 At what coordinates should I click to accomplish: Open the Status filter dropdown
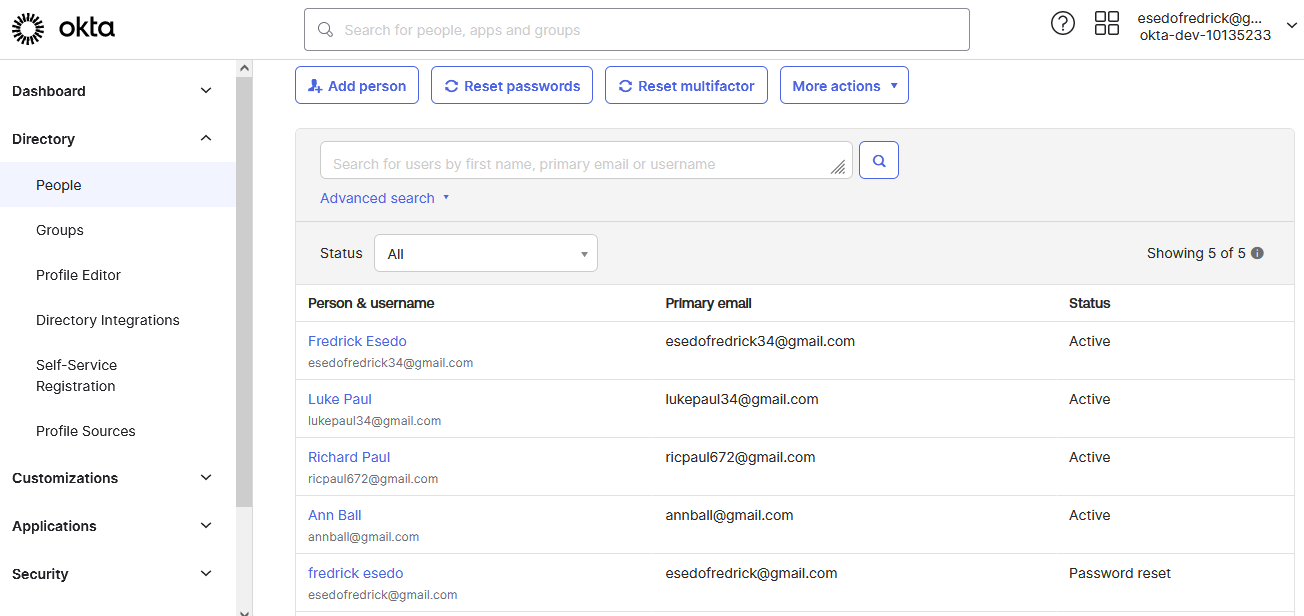(x=485, y=253)
